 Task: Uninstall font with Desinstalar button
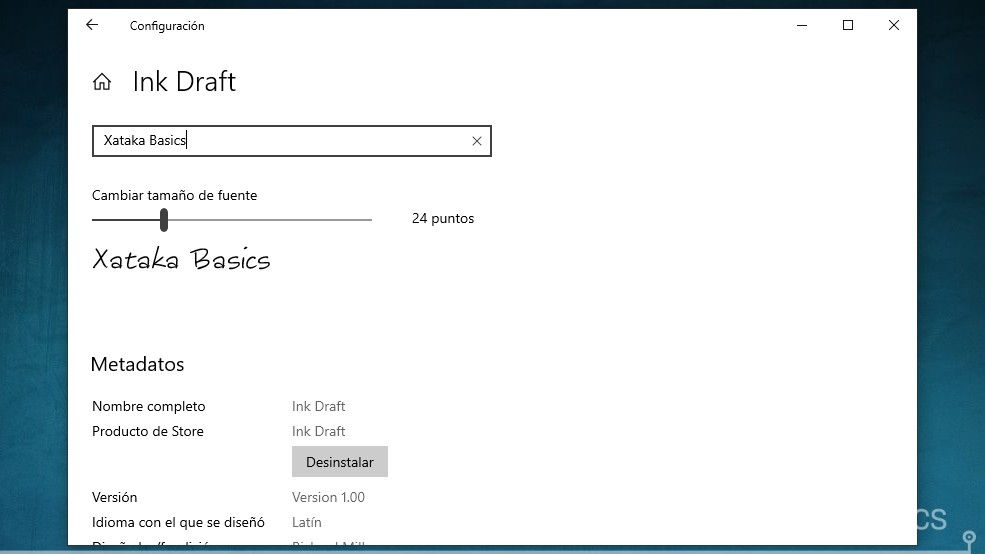340,462
